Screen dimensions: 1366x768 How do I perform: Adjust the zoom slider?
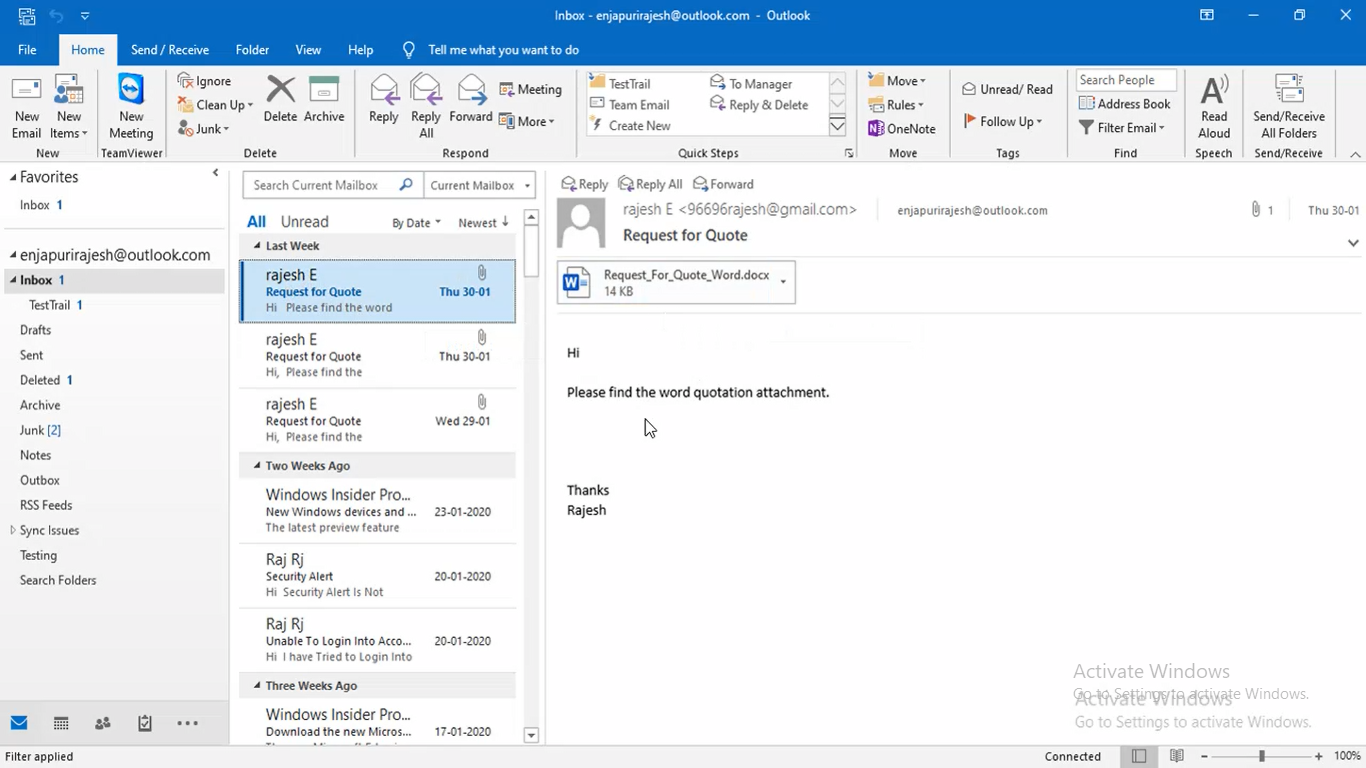click(x=1261, y=756)
